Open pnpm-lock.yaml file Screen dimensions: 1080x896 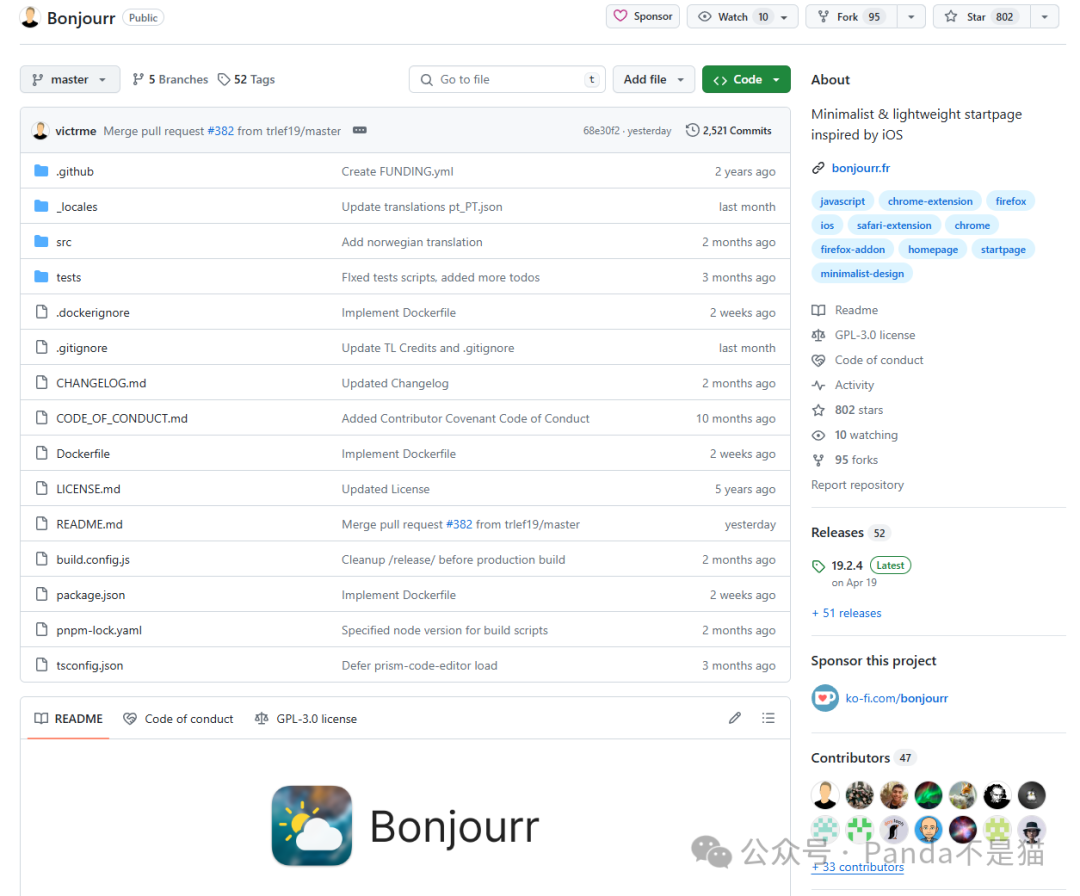tap(99, 630)
